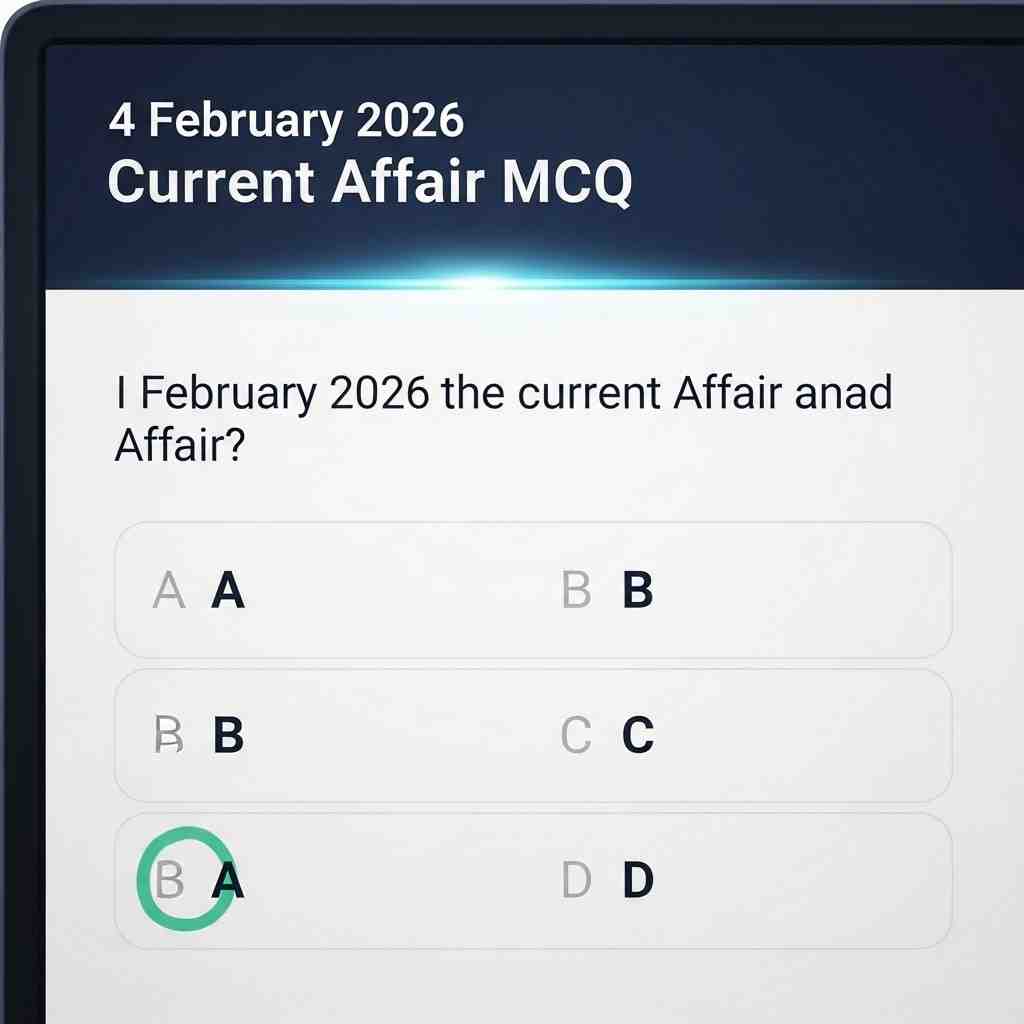Choose bold B answer in top row

(638, 592)
